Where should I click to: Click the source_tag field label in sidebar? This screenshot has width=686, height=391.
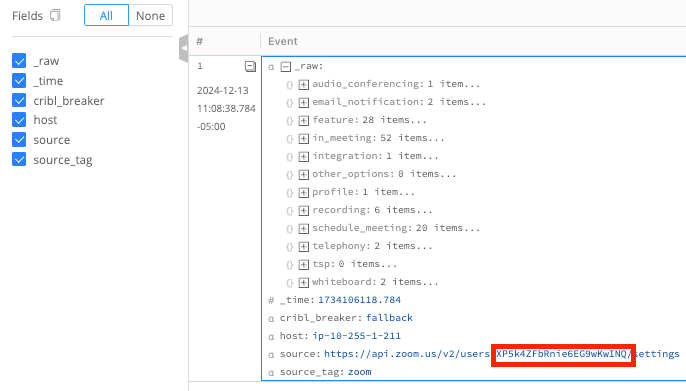[63, 160]
